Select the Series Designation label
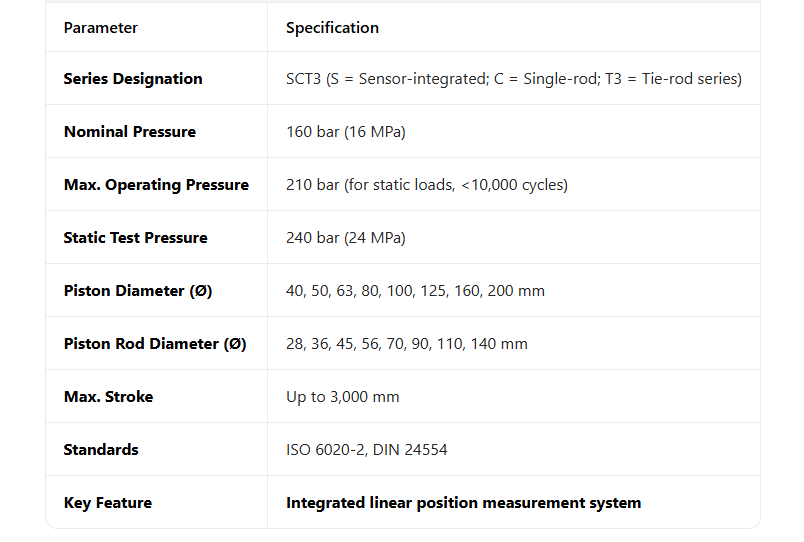This screenshot has height=542, width=804. click(133, 79)
